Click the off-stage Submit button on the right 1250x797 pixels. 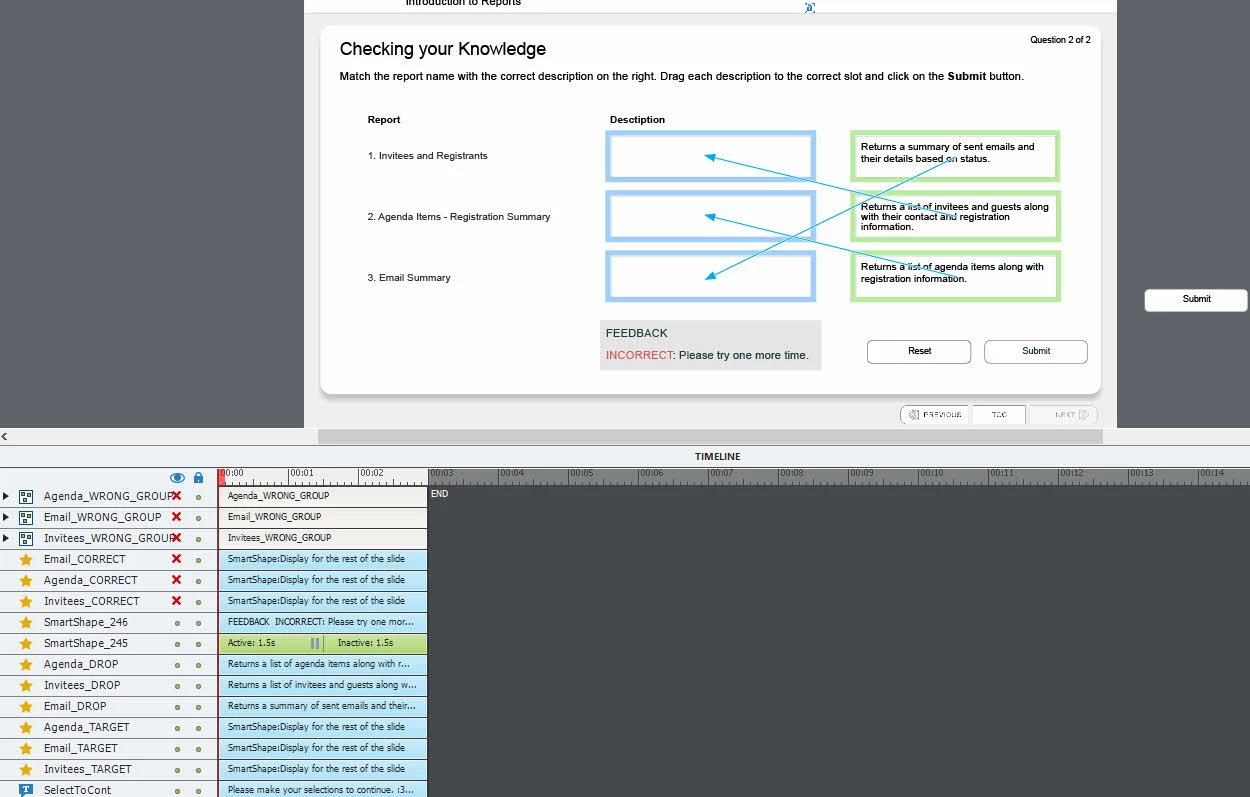(1196, 300)
